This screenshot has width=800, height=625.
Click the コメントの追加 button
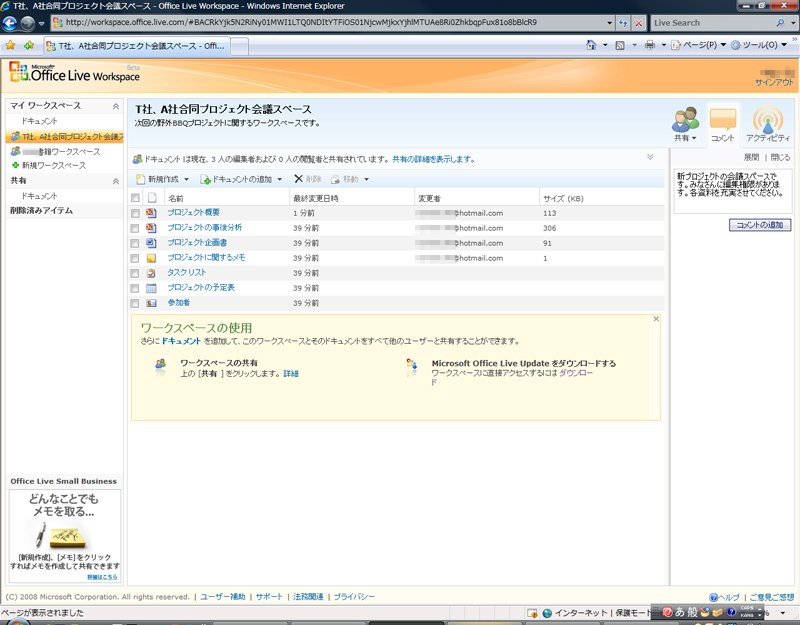(760, 225)
